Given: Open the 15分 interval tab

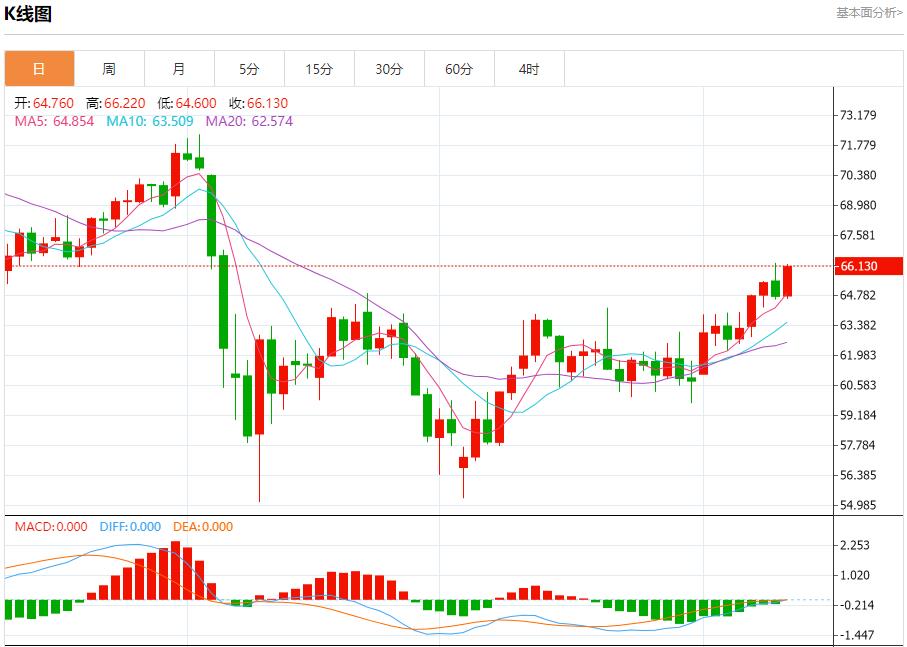Looking at the screenshot, I should click(x=319, y=69).
